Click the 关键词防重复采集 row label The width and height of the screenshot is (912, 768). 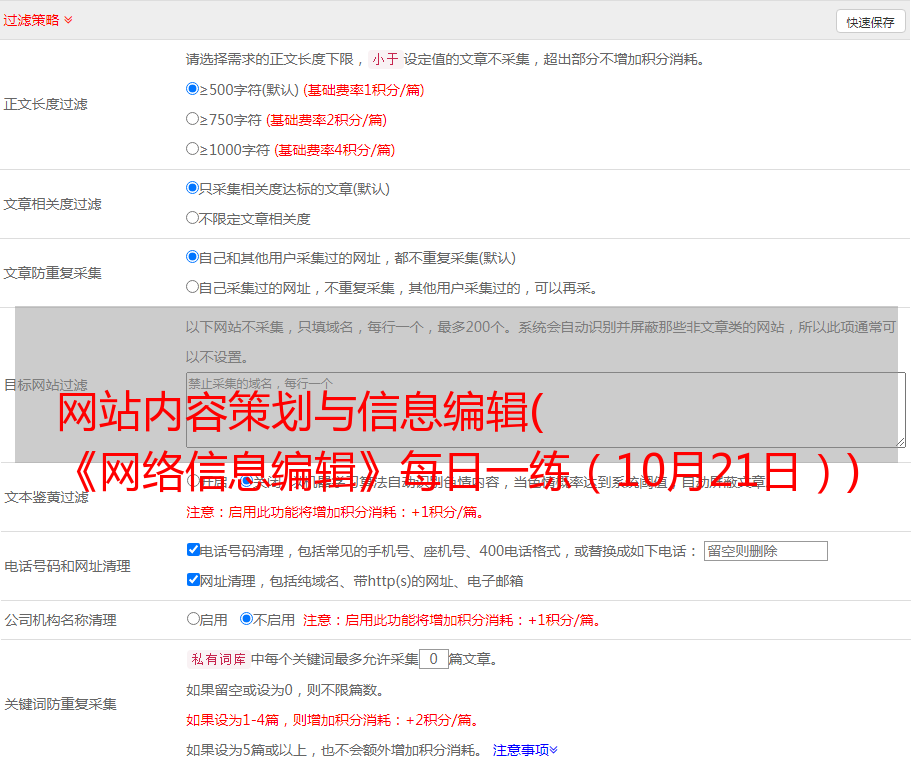point(60,704)
